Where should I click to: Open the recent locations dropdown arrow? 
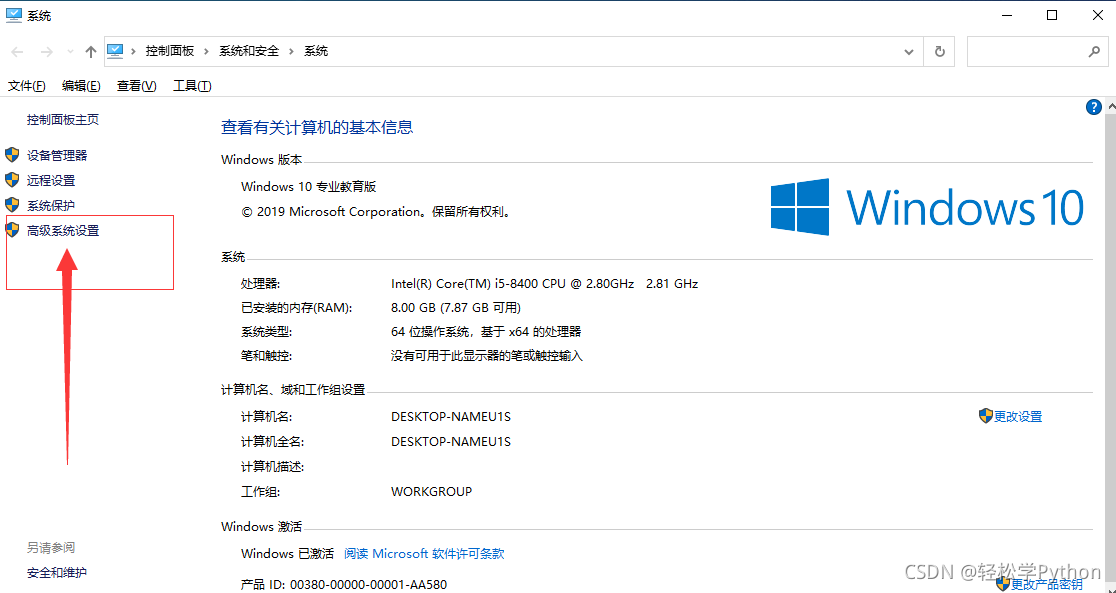[70, 52]
